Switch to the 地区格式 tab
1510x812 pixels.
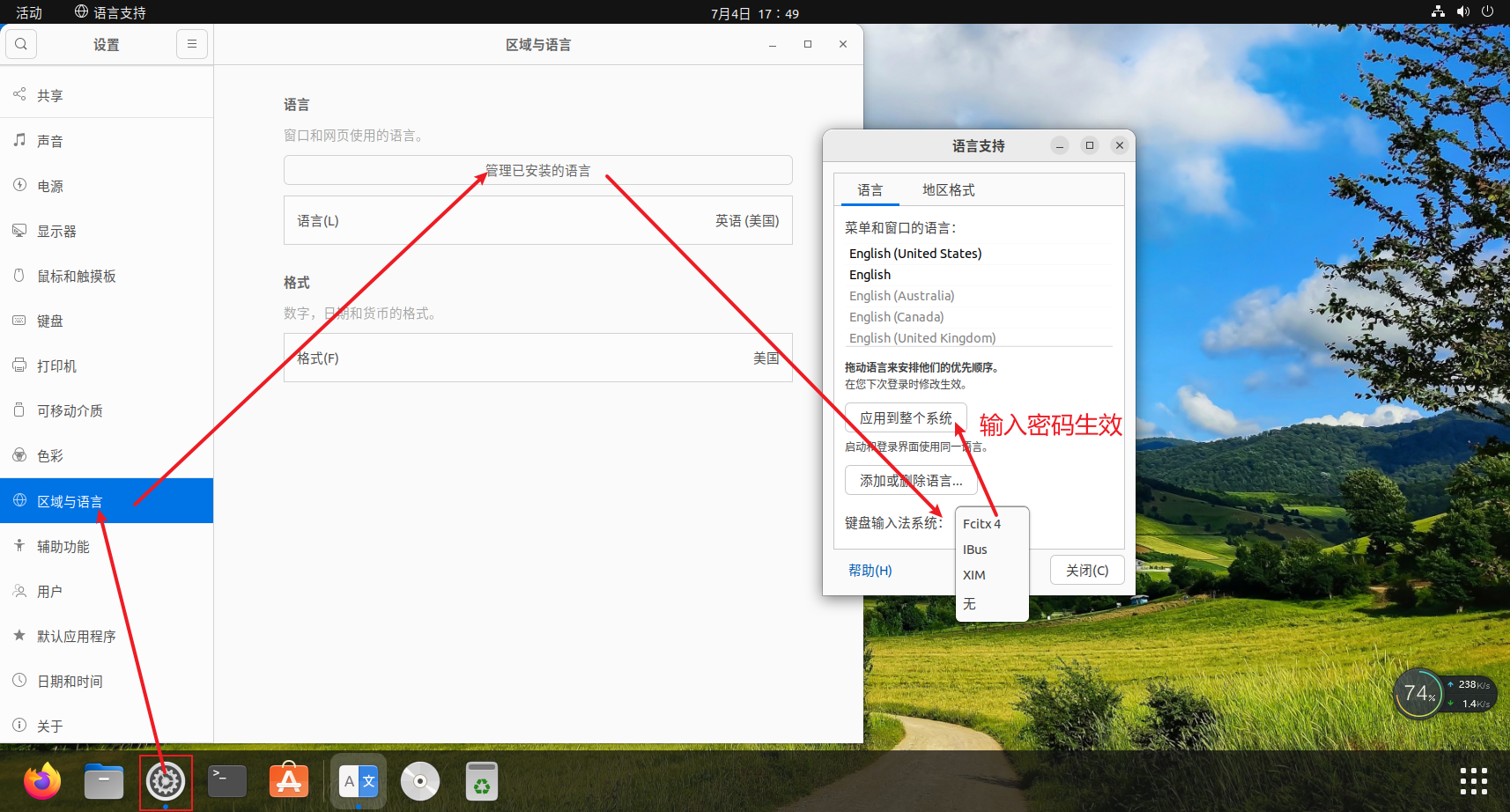pos(948,190)
